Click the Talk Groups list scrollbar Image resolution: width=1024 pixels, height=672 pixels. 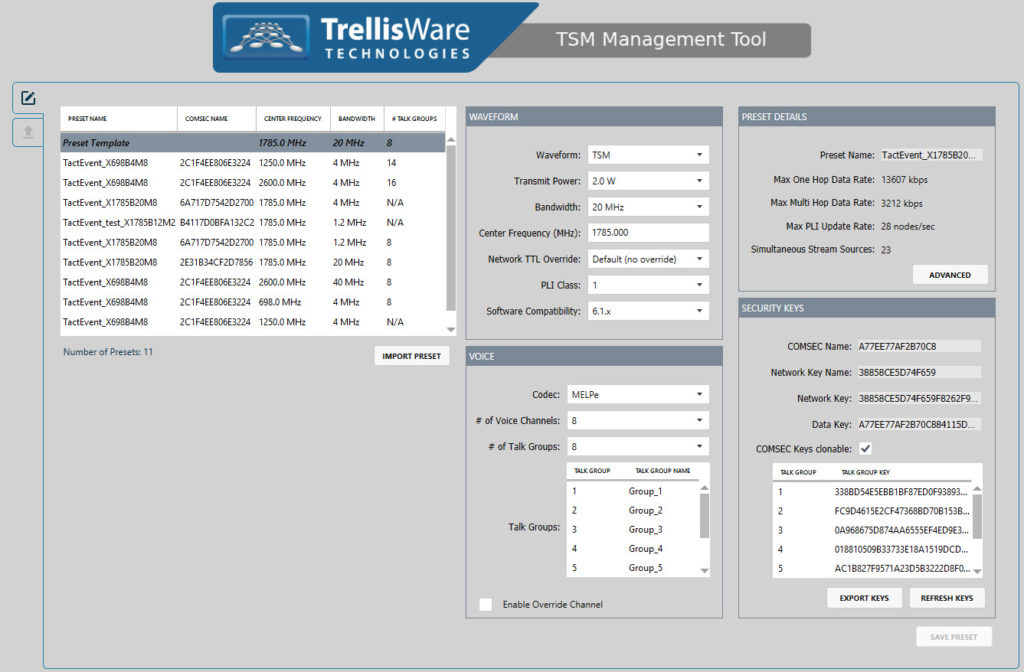(706, 527)
